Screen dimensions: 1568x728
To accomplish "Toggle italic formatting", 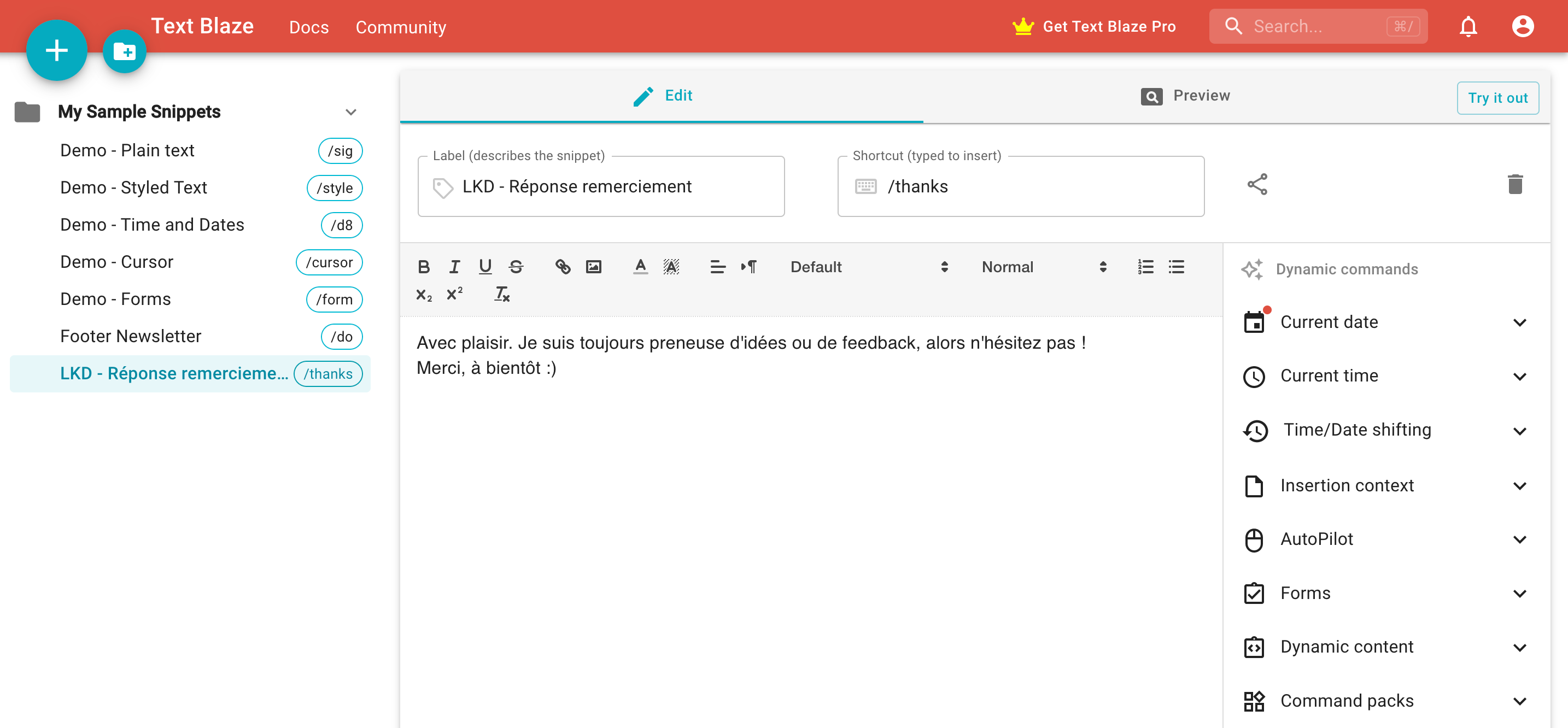I will 454,267.
